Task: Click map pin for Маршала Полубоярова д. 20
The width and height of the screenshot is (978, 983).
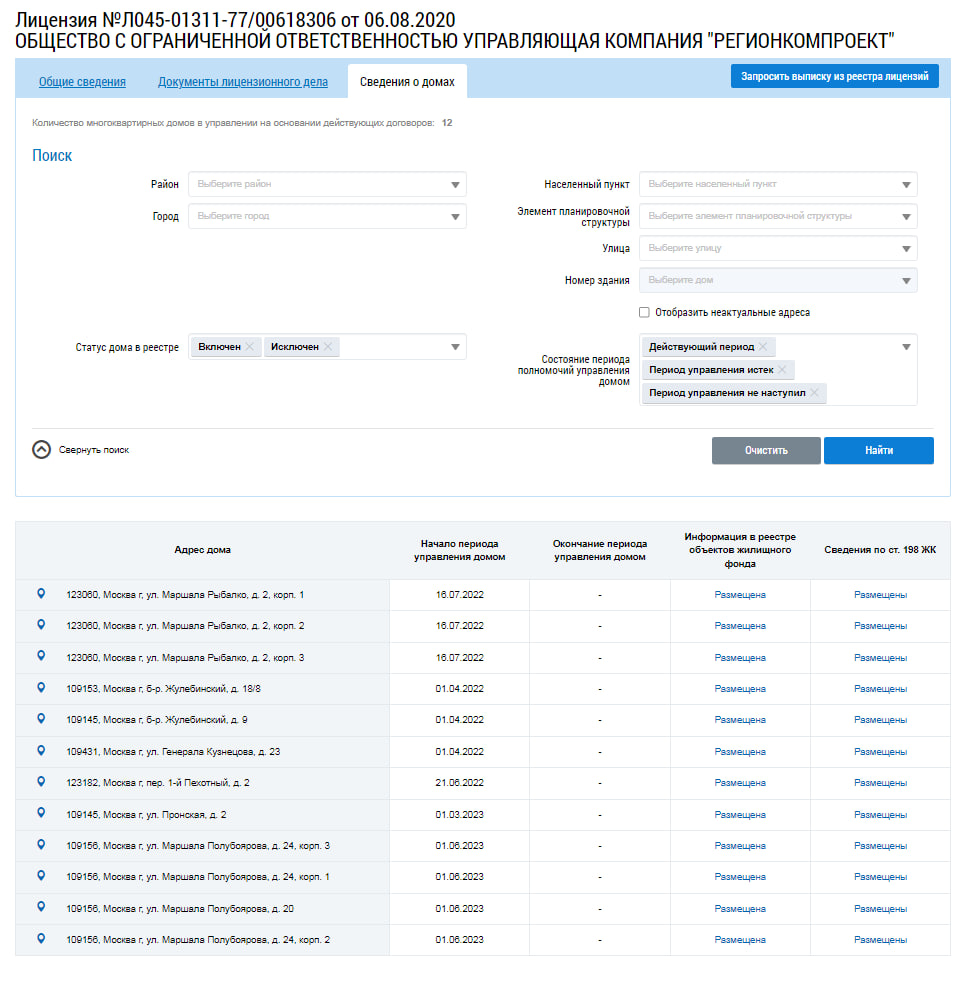Action: [41, 907]
